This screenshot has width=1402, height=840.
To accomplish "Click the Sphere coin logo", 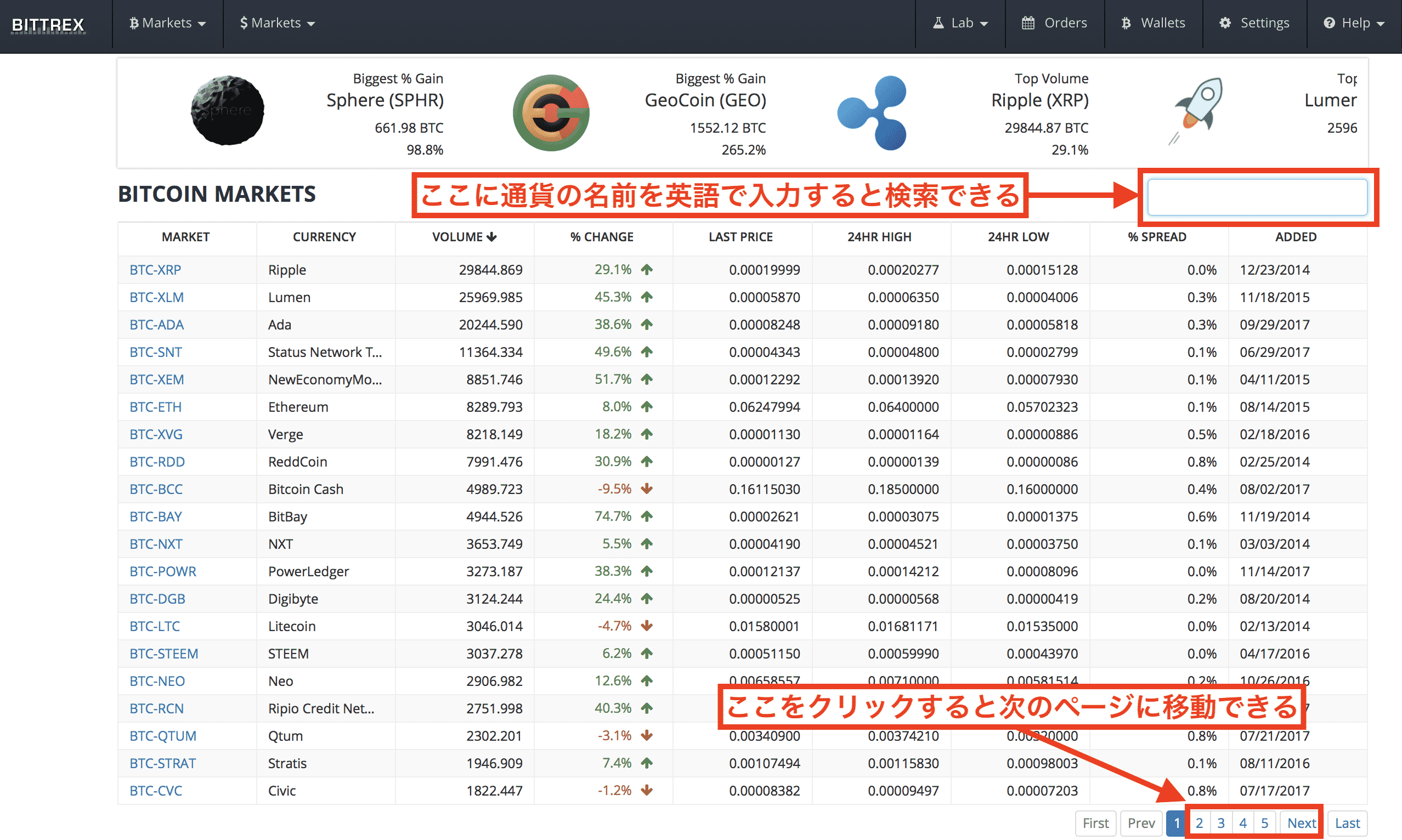I will point(228,110).
